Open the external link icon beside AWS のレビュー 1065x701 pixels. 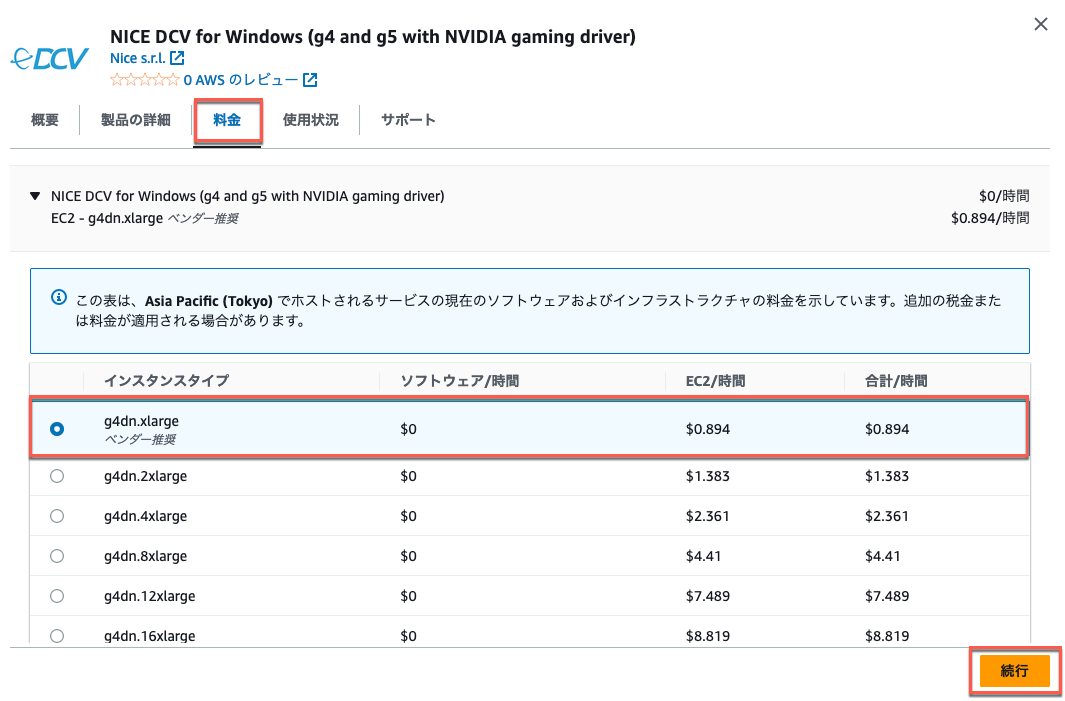(x=310, y=80)
